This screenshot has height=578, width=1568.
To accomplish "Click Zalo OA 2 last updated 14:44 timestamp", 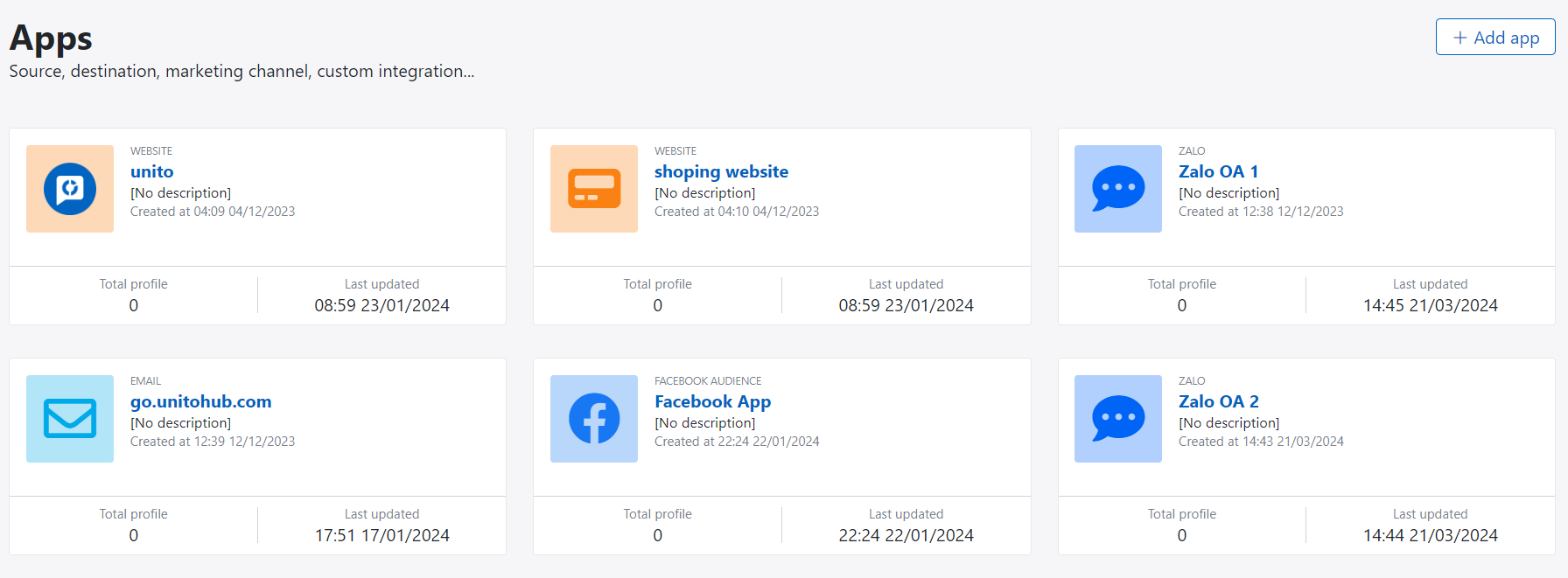I will tap(1430, 535).
